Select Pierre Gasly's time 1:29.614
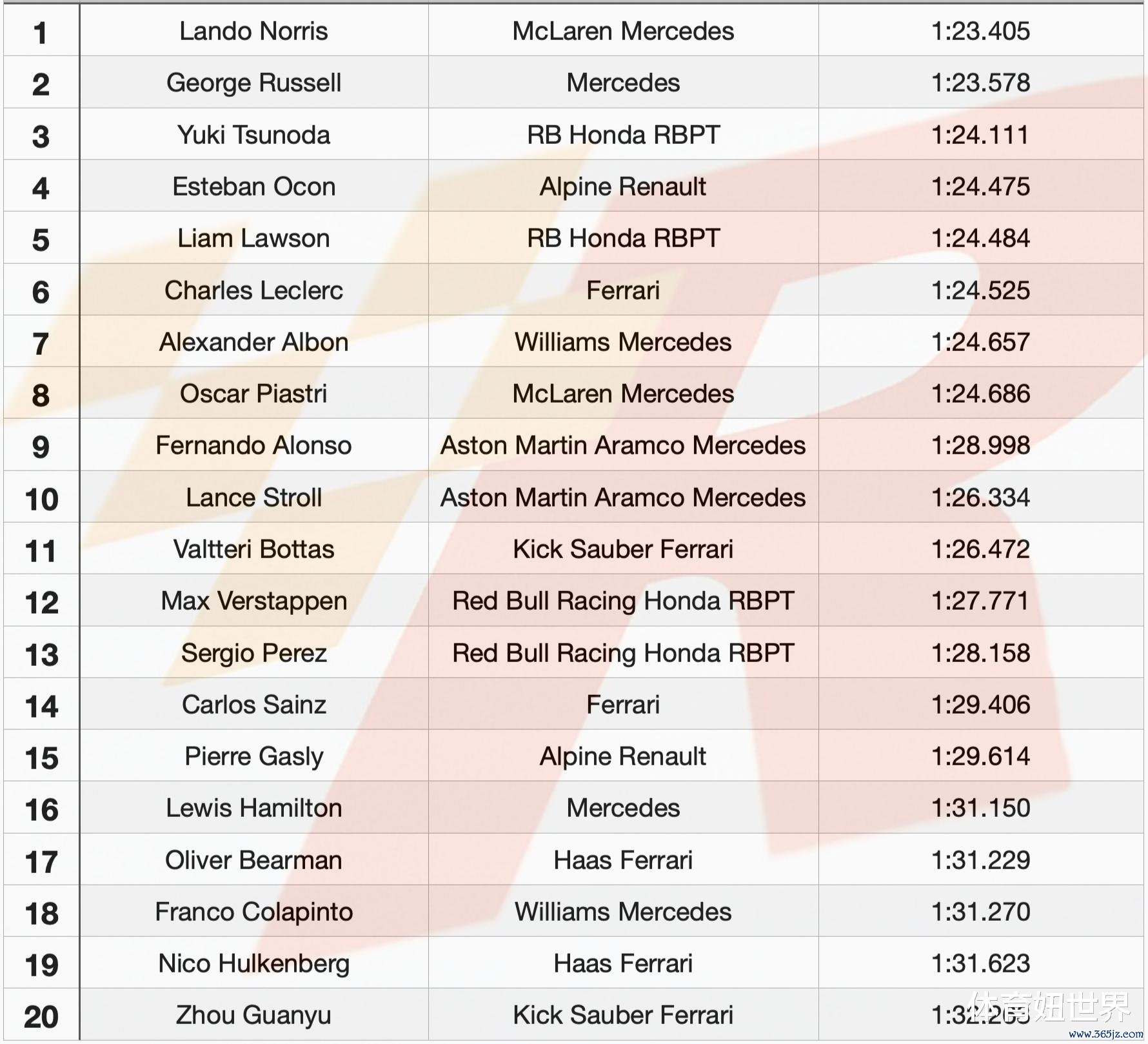Image resolution: width=1148 pixels, height=1044 pixels. pyautogui.click(x=980, y=756)
